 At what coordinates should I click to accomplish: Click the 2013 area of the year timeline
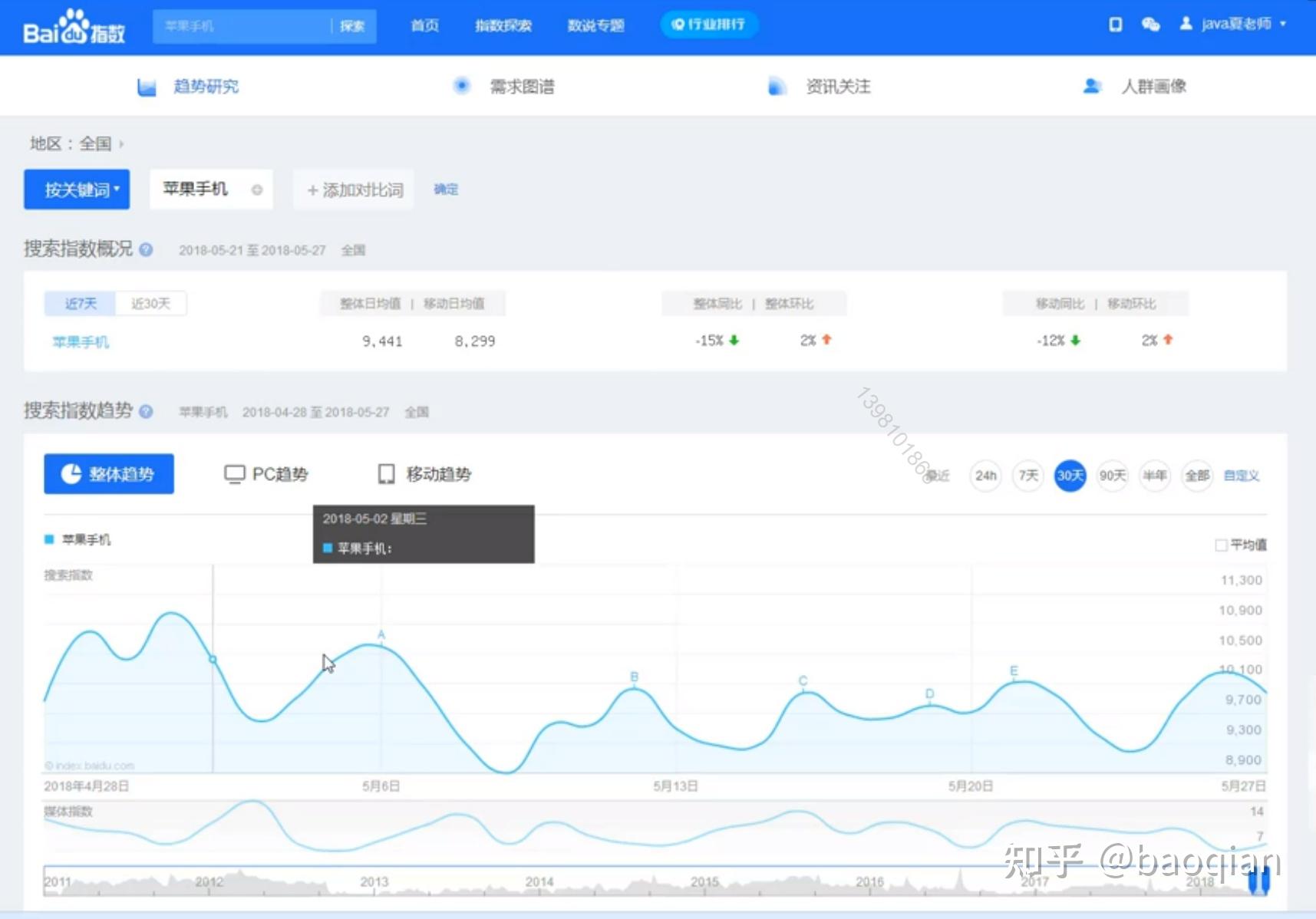(374, 882)
